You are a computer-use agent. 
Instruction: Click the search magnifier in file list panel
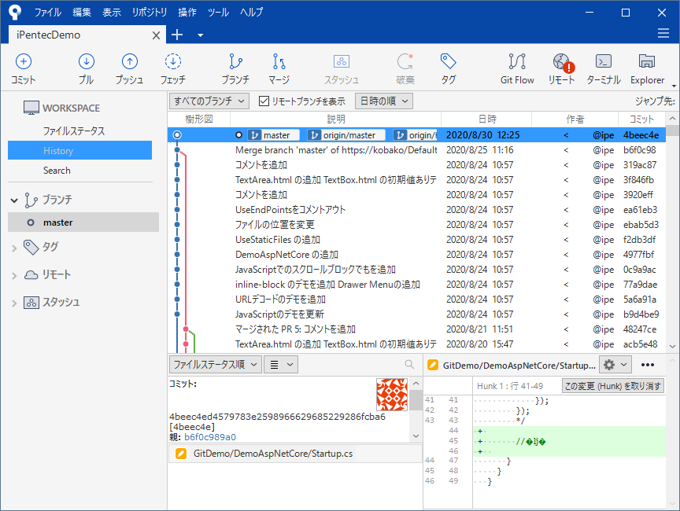pyautogui.click(x=409, y=364)
